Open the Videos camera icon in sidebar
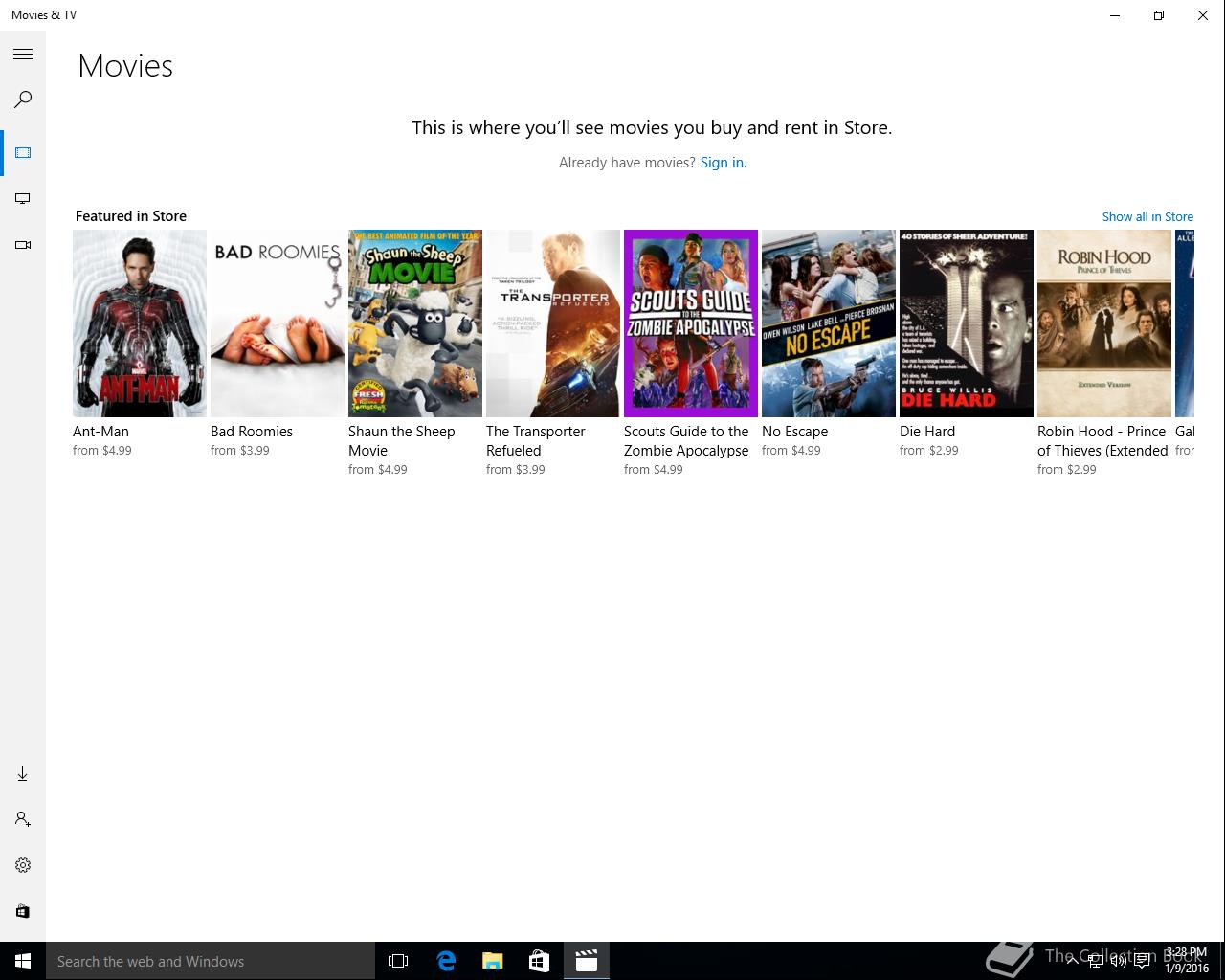 pos(23,245)
